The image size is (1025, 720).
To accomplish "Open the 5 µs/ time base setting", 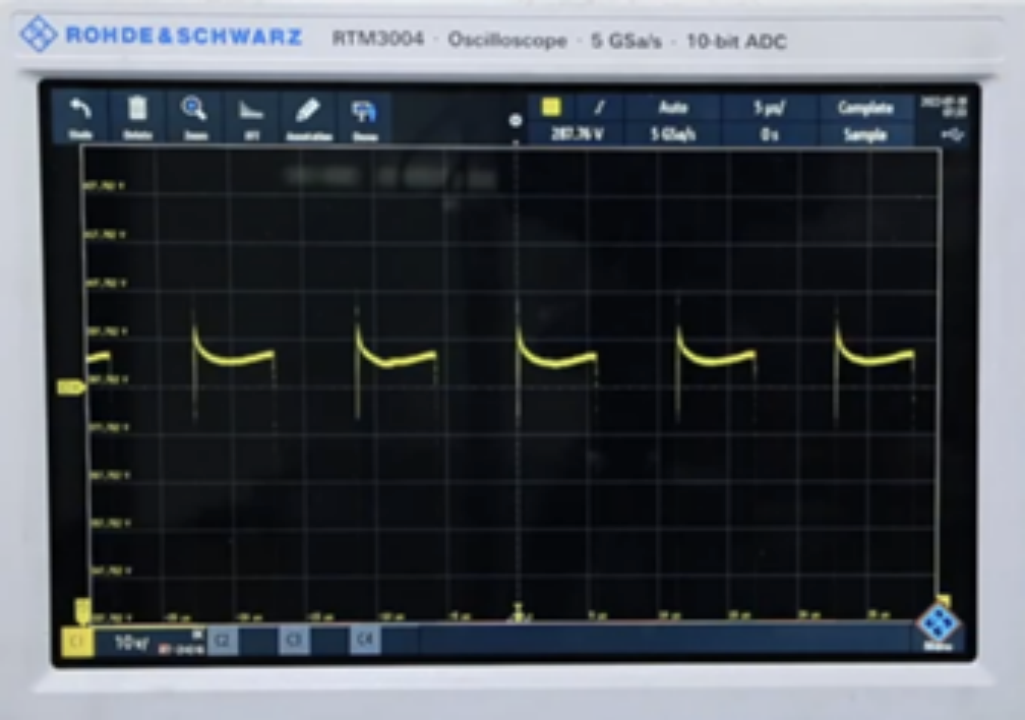I will pos(769,107).
